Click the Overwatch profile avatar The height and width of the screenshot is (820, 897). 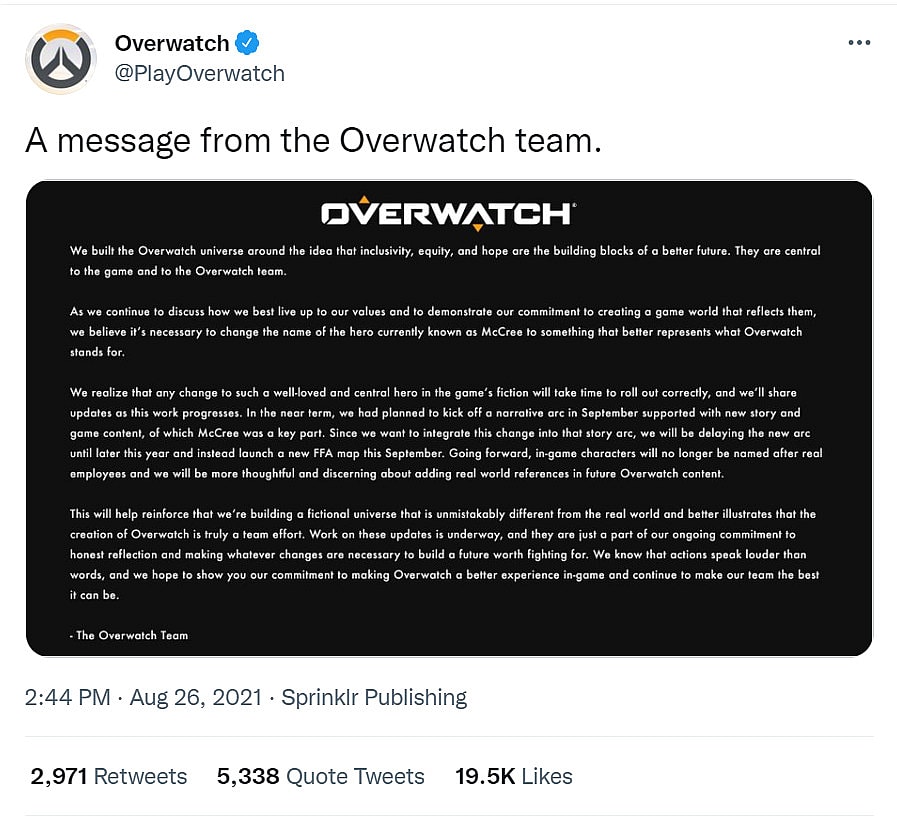point(61,59)
